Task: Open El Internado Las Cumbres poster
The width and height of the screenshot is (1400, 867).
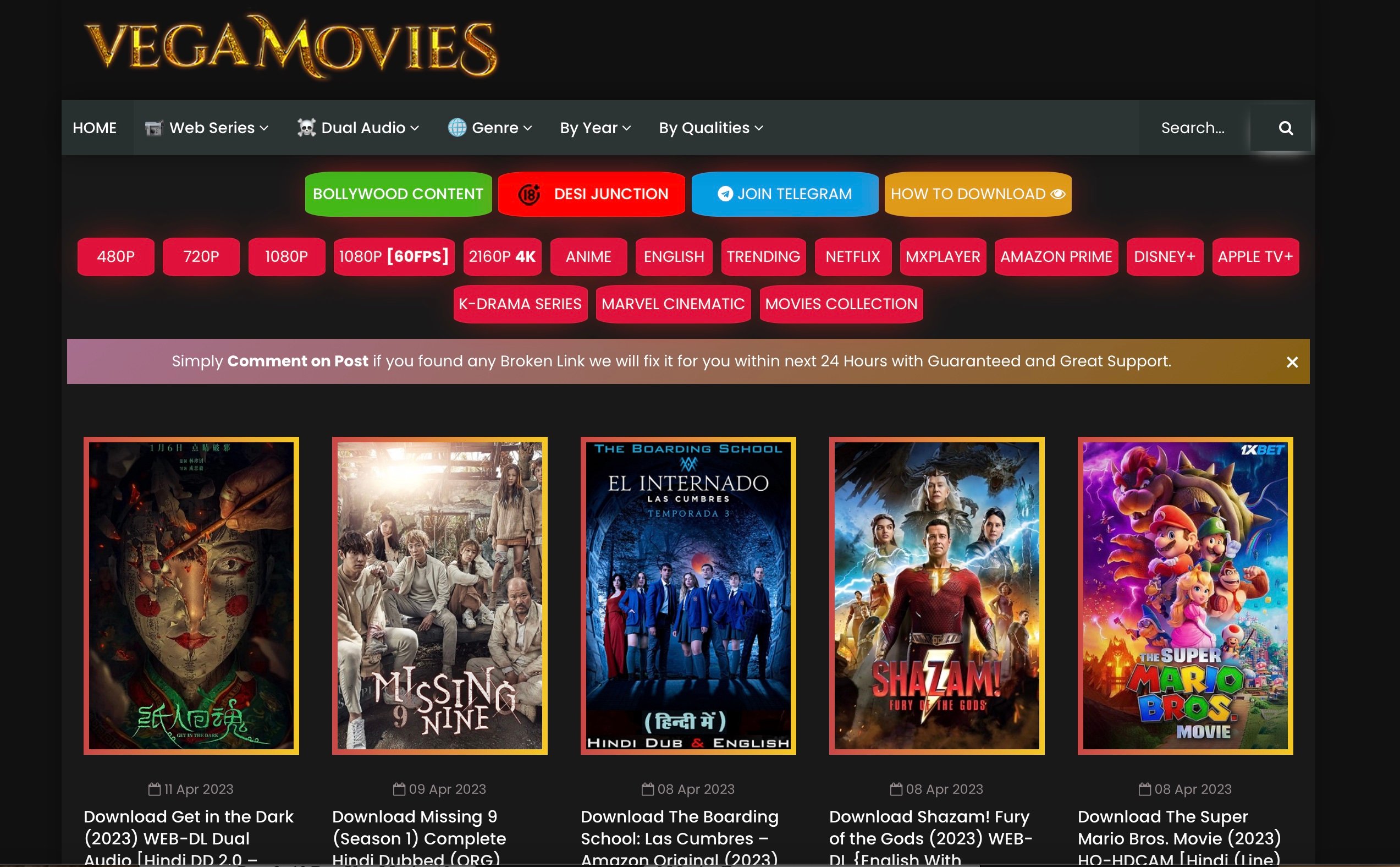Action: pos(688,596)
